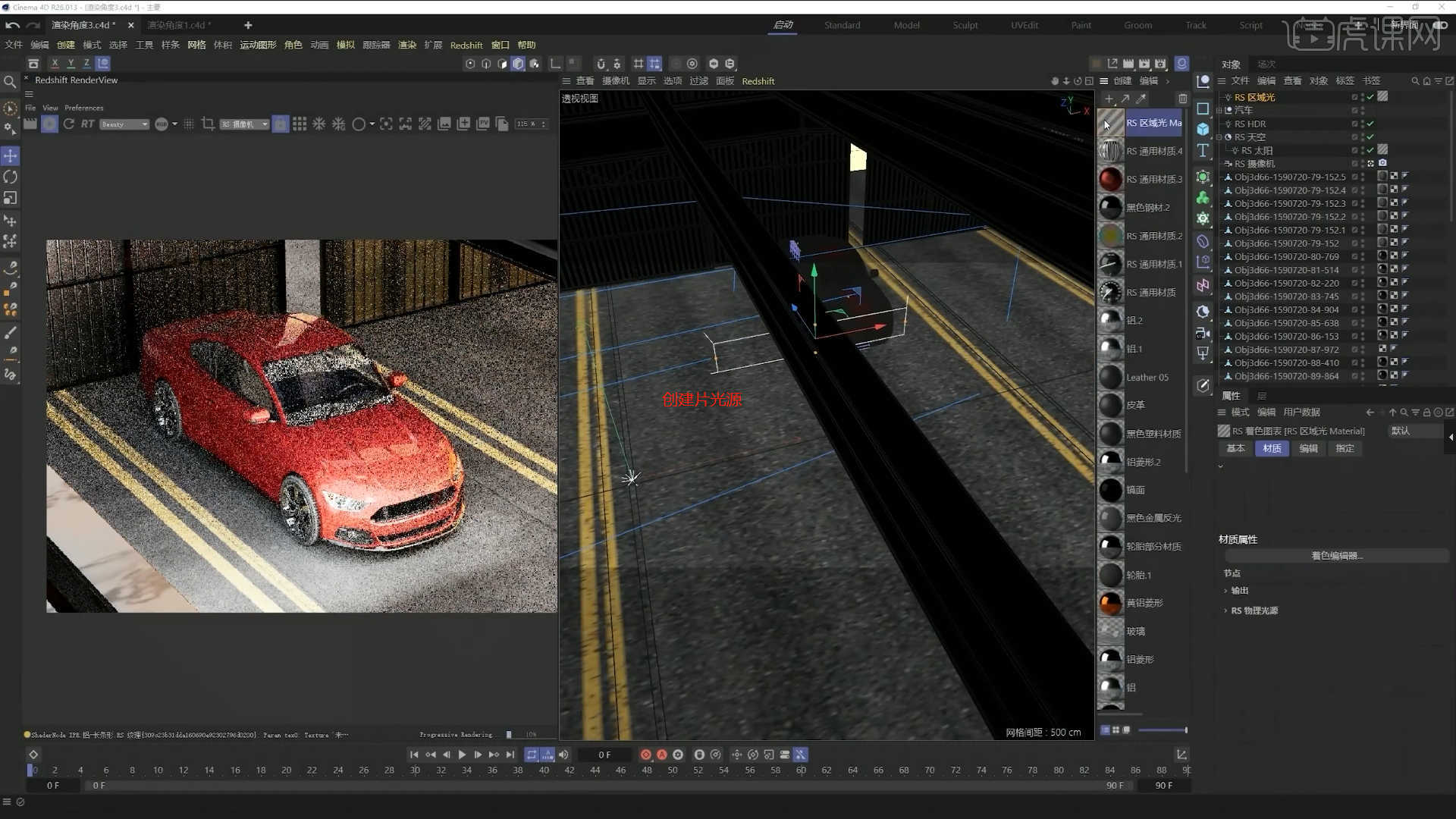
Task: Select the Leather 05 material thumbnail
Action: point(1110,377)
